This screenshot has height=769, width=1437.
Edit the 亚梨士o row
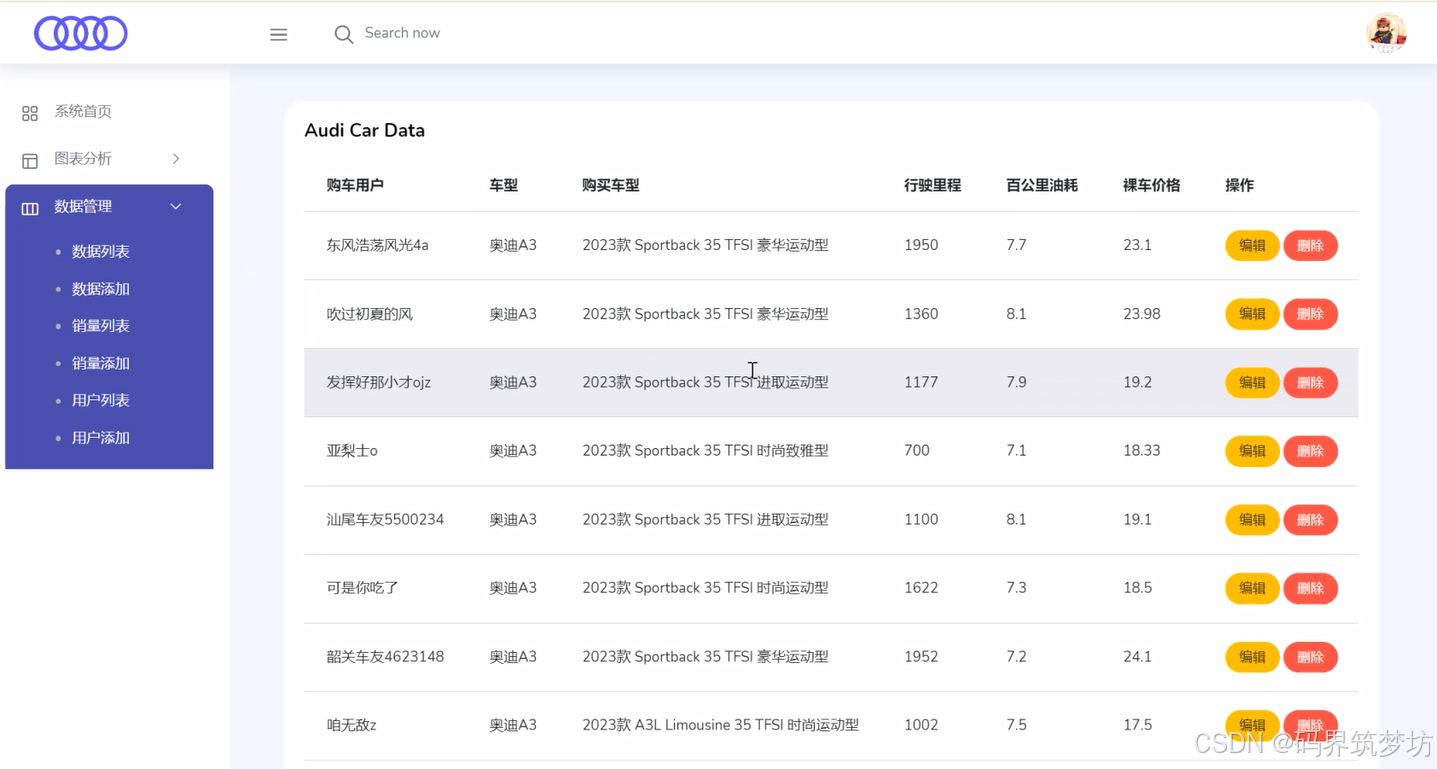click(1252, 451)
